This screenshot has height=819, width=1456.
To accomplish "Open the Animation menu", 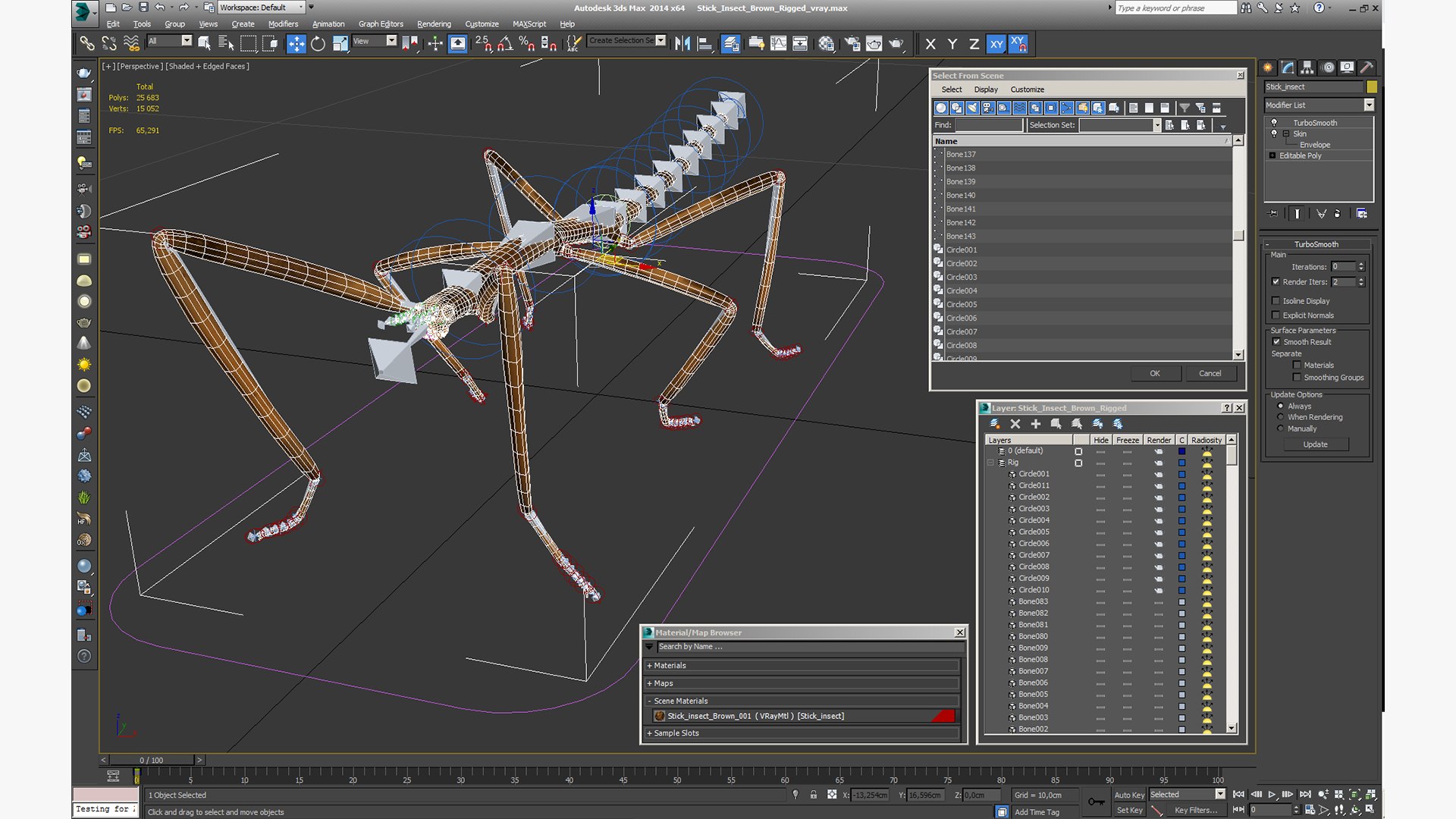I will [x=328, y=24].
